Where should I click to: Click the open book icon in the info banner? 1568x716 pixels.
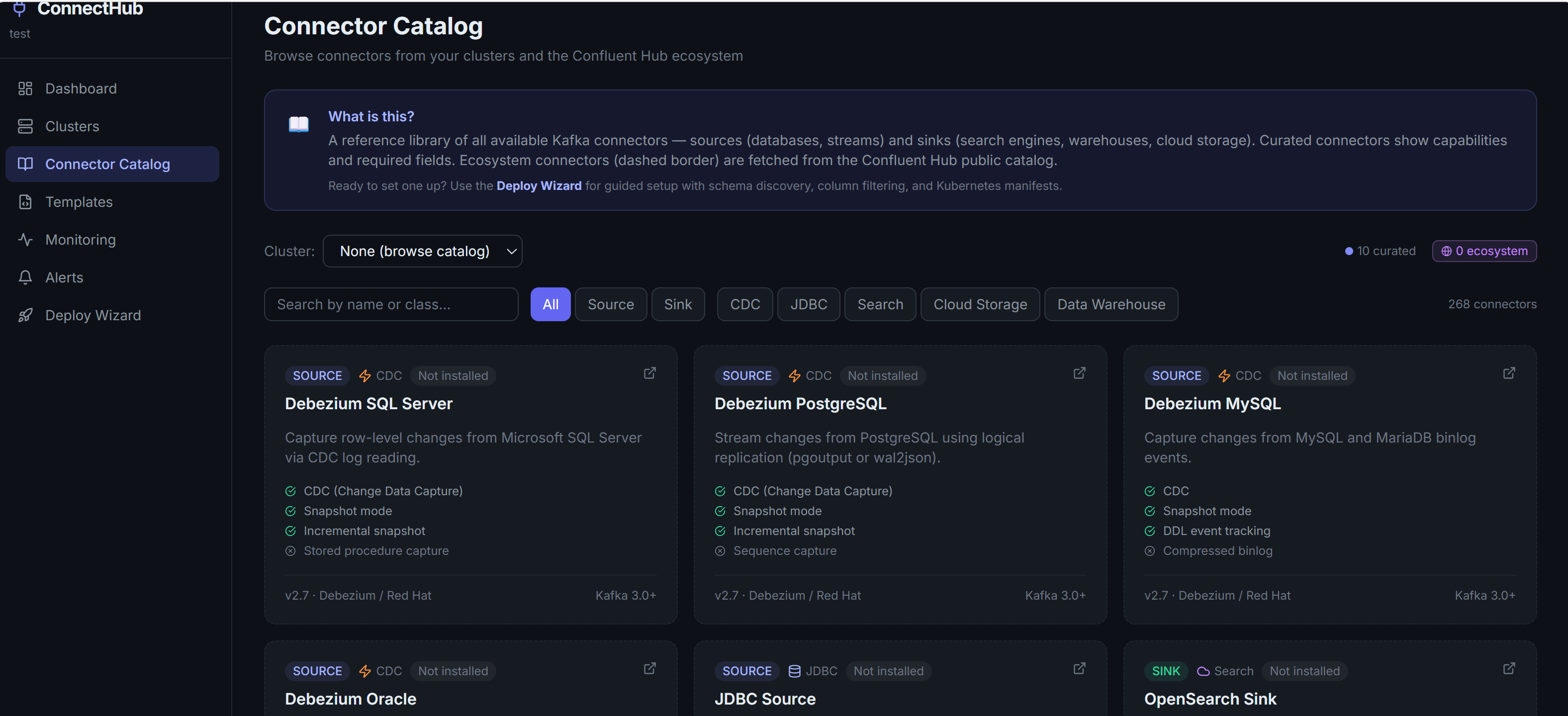pyautogui.click(x=298, y=124)
